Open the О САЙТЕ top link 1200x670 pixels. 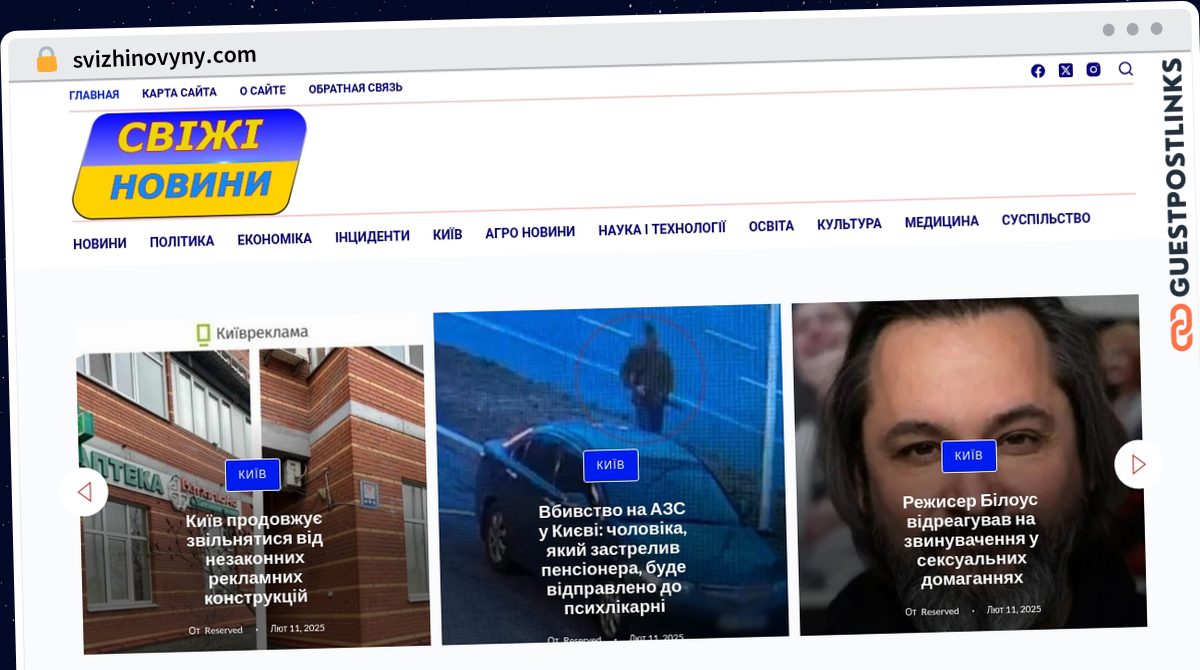point(262,91)
